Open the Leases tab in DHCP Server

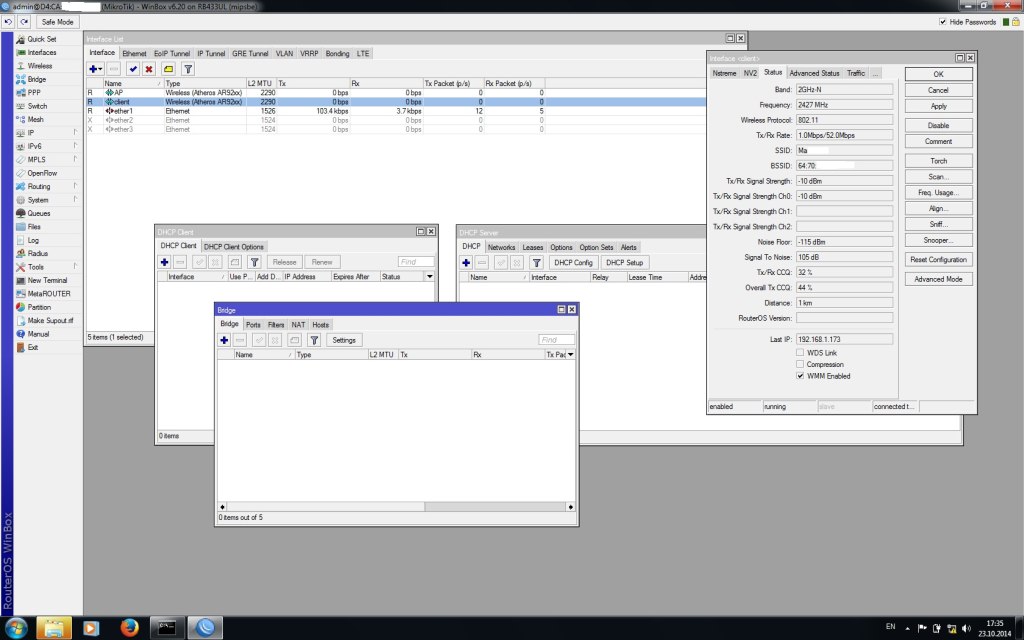(x=532, y=248)
